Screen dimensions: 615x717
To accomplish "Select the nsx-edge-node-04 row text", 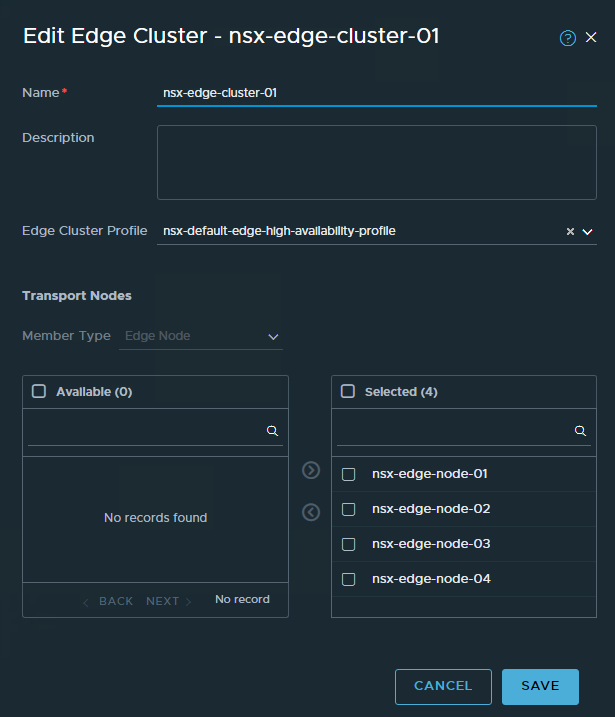I will point(431,579).
